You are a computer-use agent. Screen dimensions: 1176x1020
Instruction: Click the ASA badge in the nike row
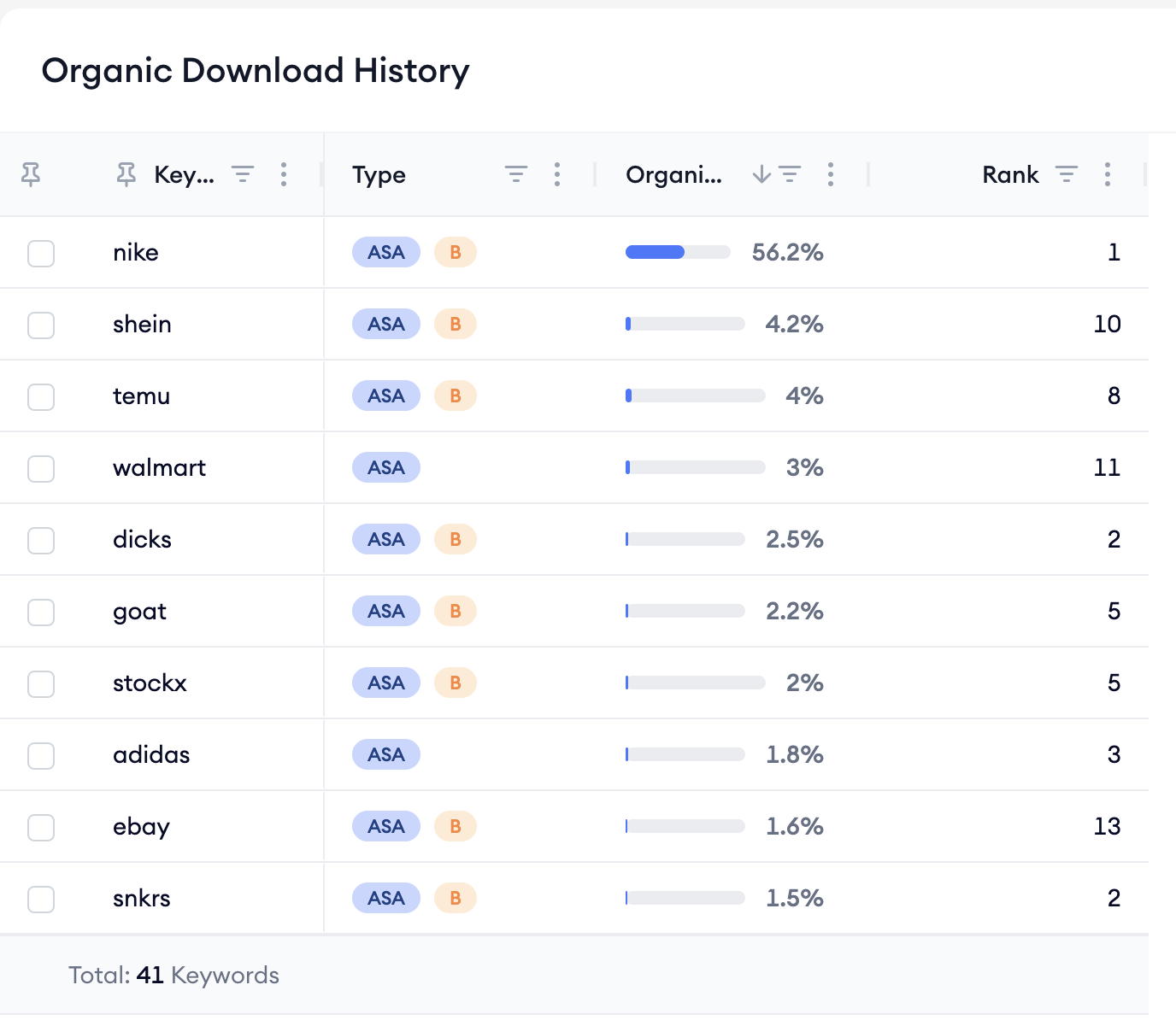coord(386,252)
